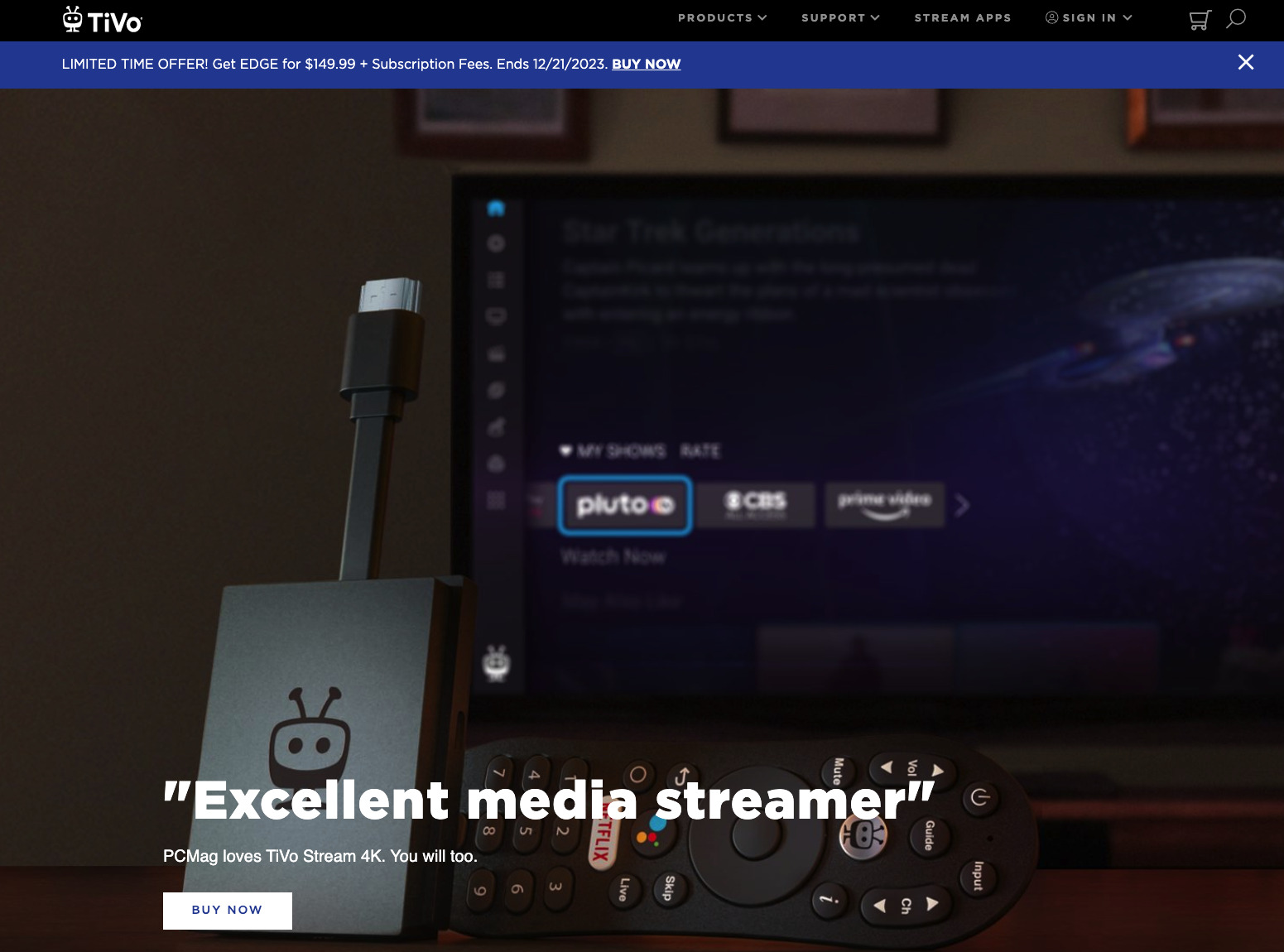
Task: Expand the Support dropdown menu
Action: pyautogui.click(x=840, y=17)
